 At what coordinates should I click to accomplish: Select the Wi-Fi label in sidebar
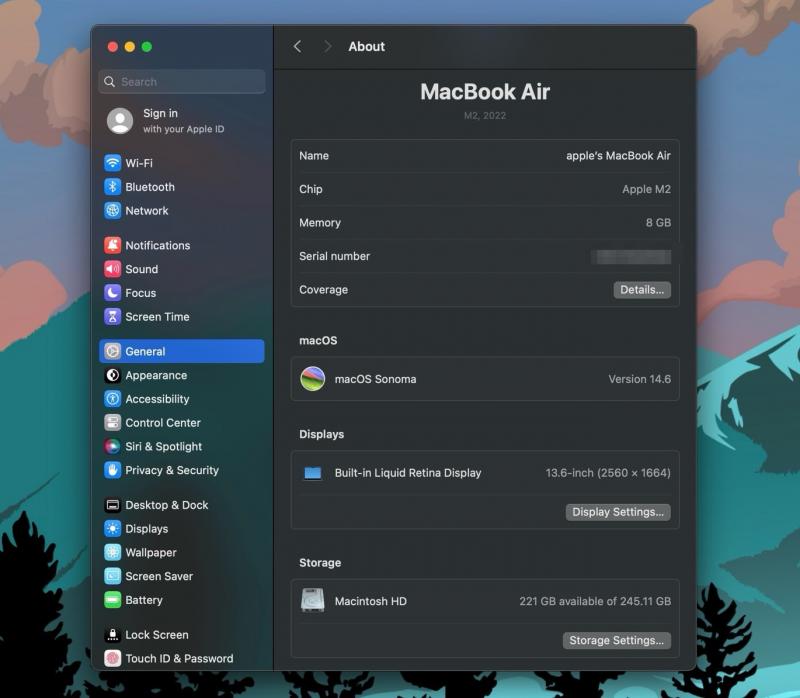139,163
